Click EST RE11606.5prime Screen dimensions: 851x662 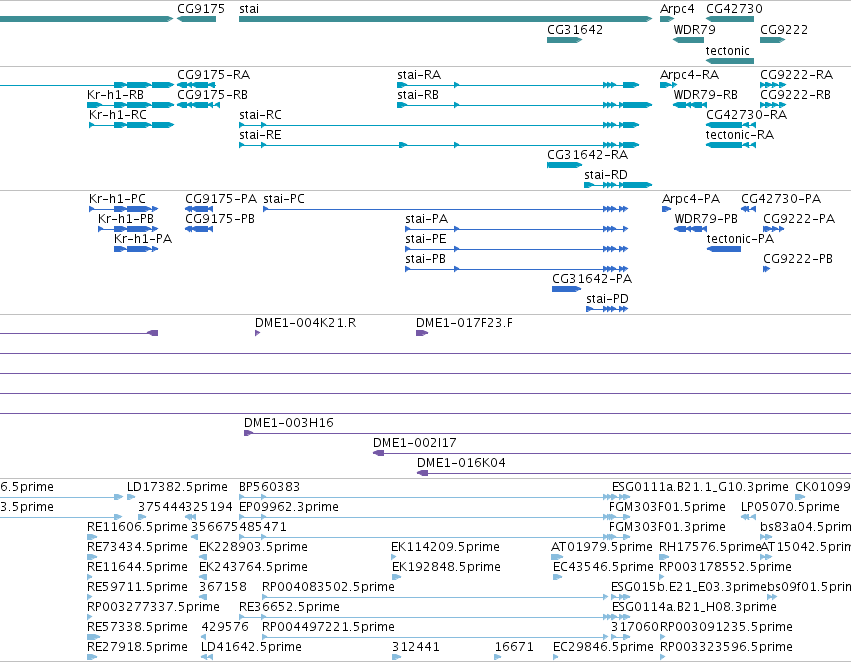pos(92,537)
